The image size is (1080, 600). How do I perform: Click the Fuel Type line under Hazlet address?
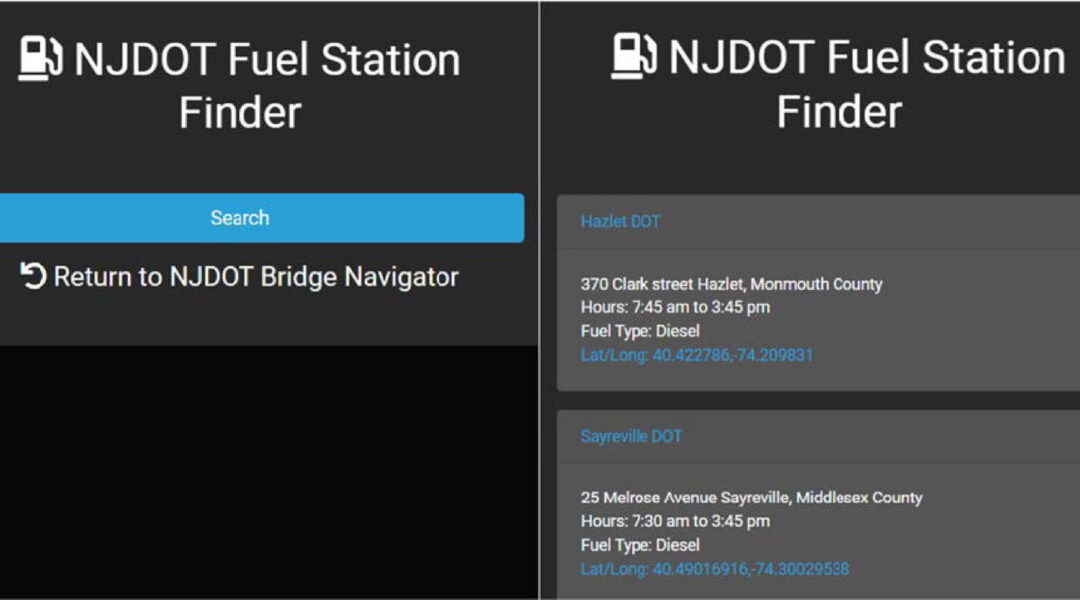(640, 331)
